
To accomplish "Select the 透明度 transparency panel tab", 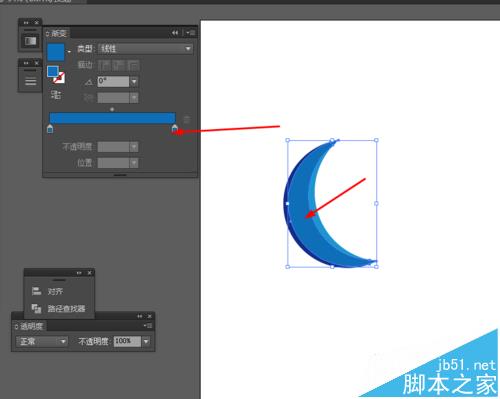I will click(29, 326).
